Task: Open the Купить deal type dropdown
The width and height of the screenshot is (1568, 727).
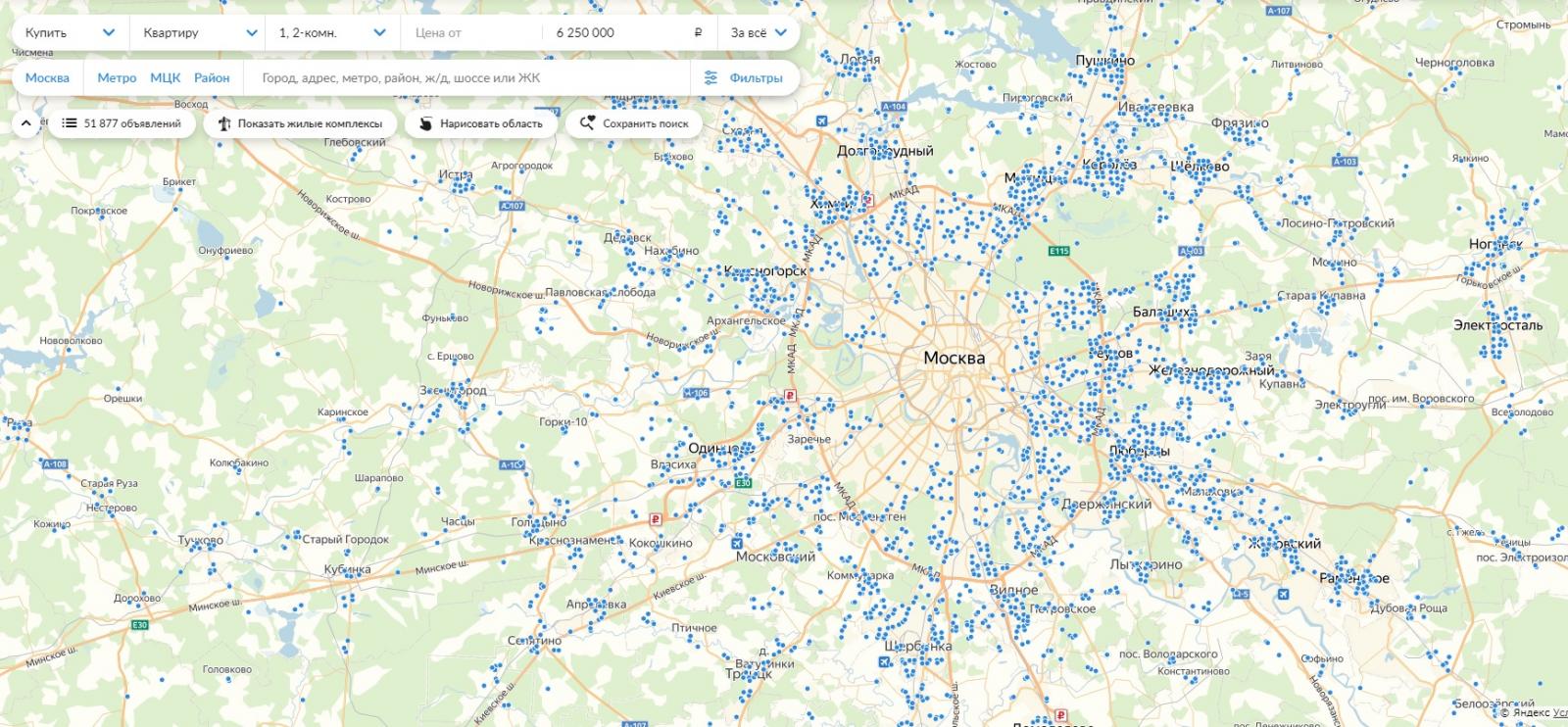Action: [x=71, y=32]
